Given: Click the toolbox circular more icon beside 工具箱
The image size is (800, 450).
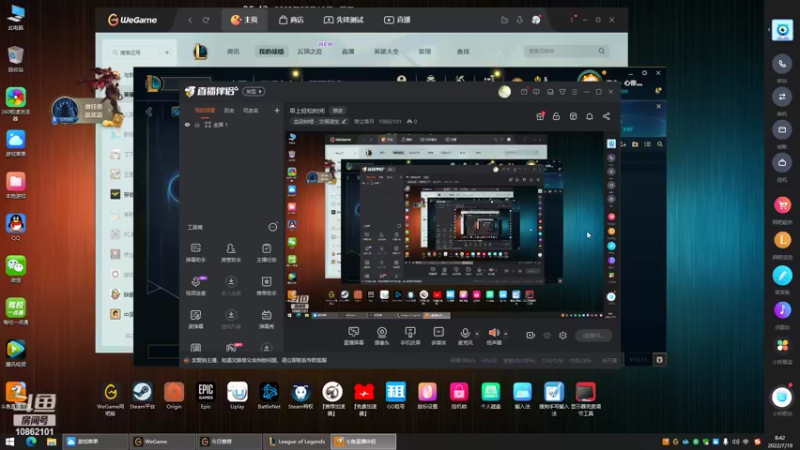Looking at the screenshot, I should 273,227.
